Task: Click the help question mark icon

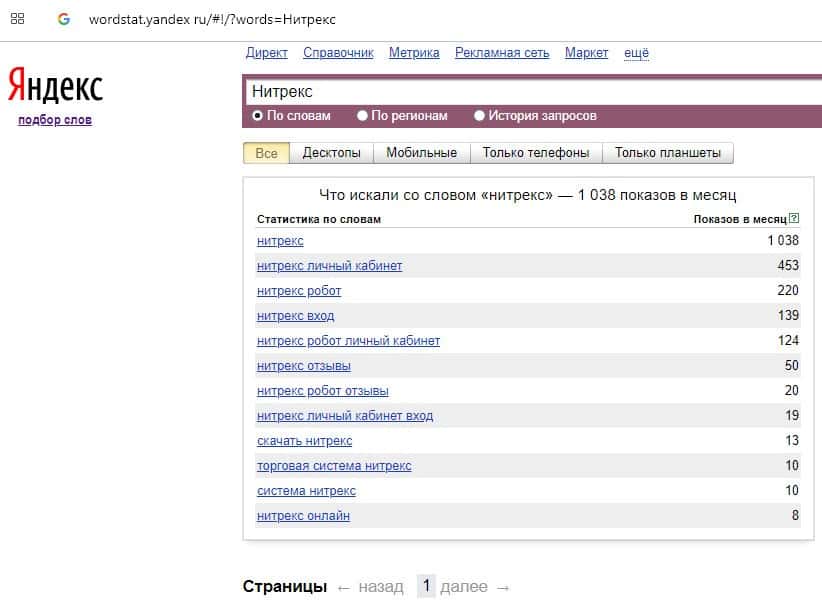Action: coord(794,219)
